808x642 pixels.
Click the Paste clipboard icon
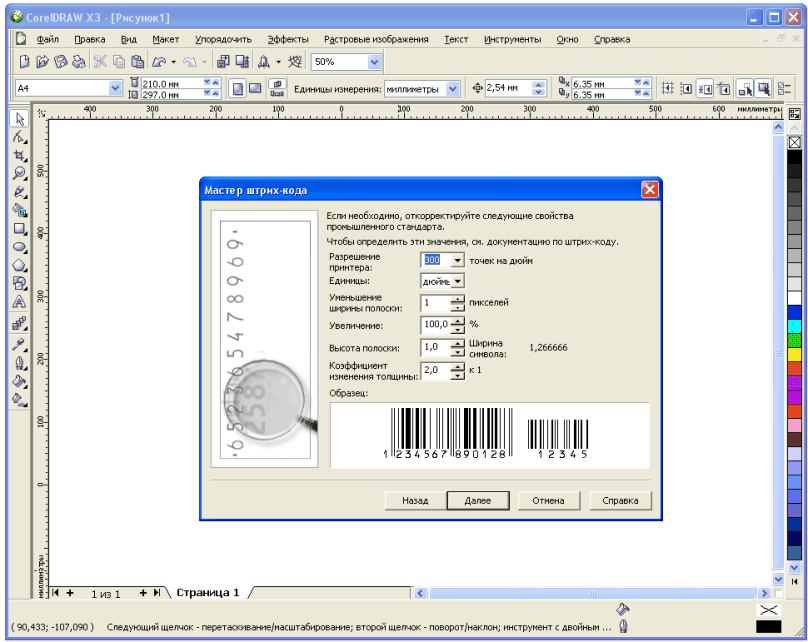[x=137, y=62]
